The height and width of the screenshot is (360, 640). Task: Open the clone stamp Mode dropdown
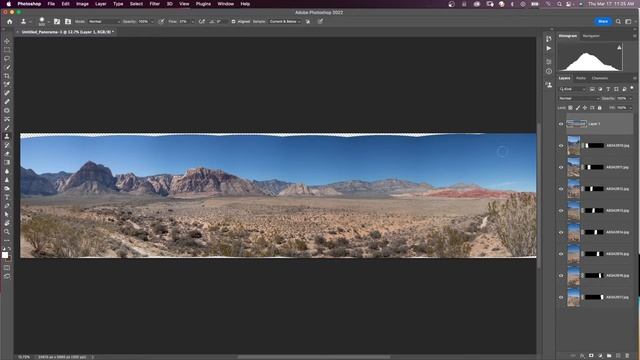tap(104, 22)
